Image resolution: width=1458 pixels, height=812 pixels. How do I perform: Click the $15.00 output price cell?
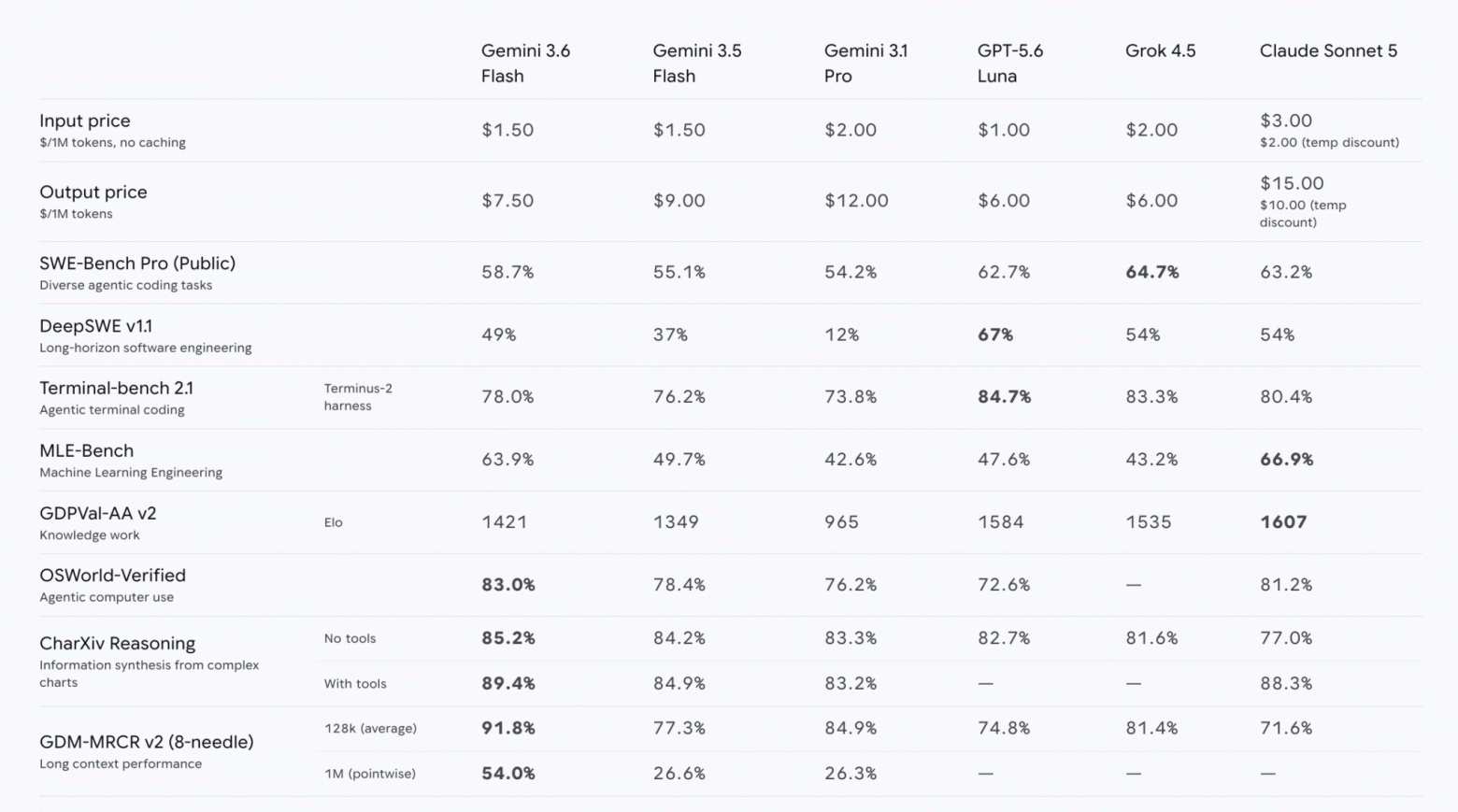pyautogui.click(x=1292, y=183)
